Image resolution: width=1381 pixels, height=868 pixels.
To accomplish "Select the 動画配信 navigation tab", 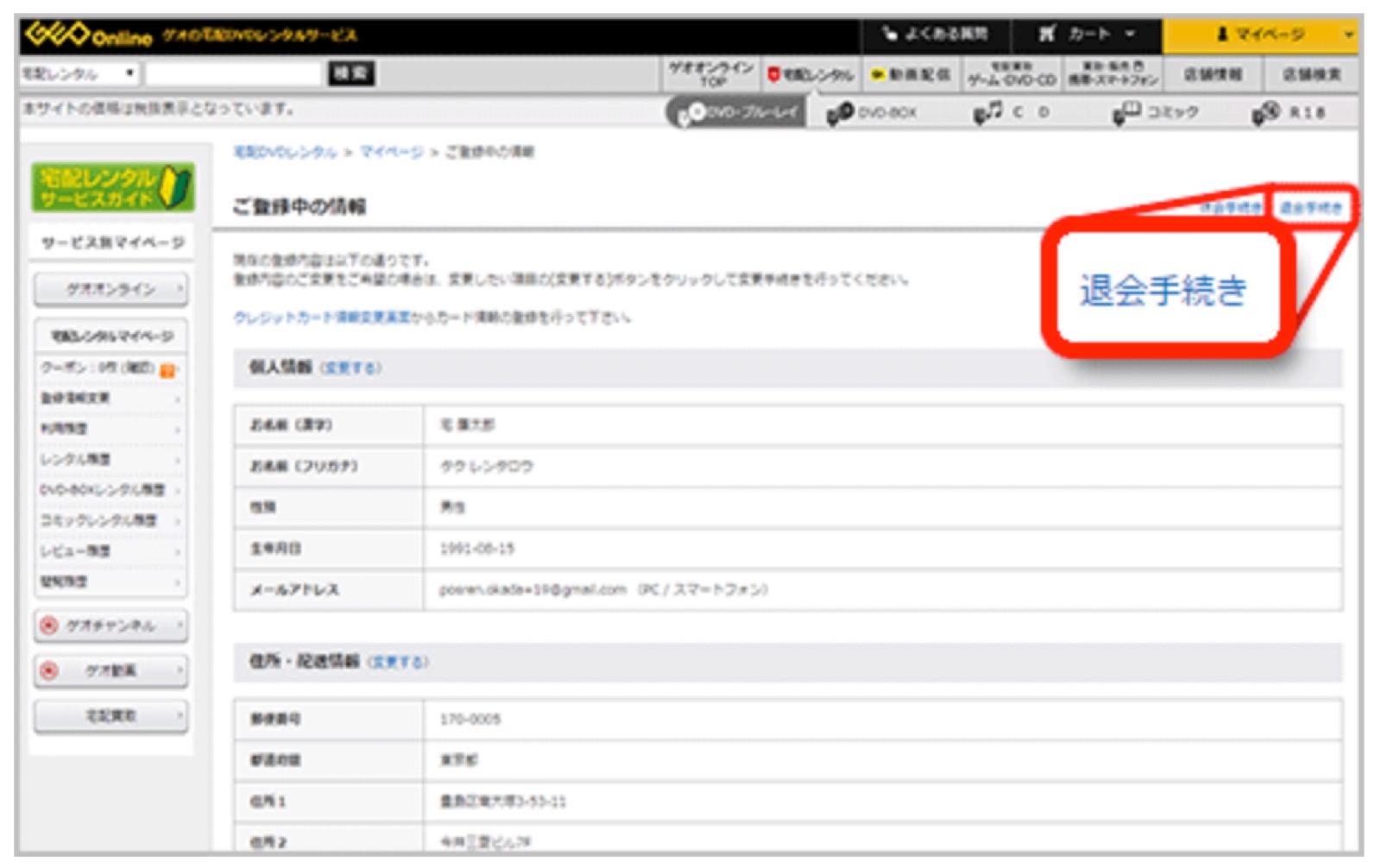I will pyautogui.click(x=911, y=75).
